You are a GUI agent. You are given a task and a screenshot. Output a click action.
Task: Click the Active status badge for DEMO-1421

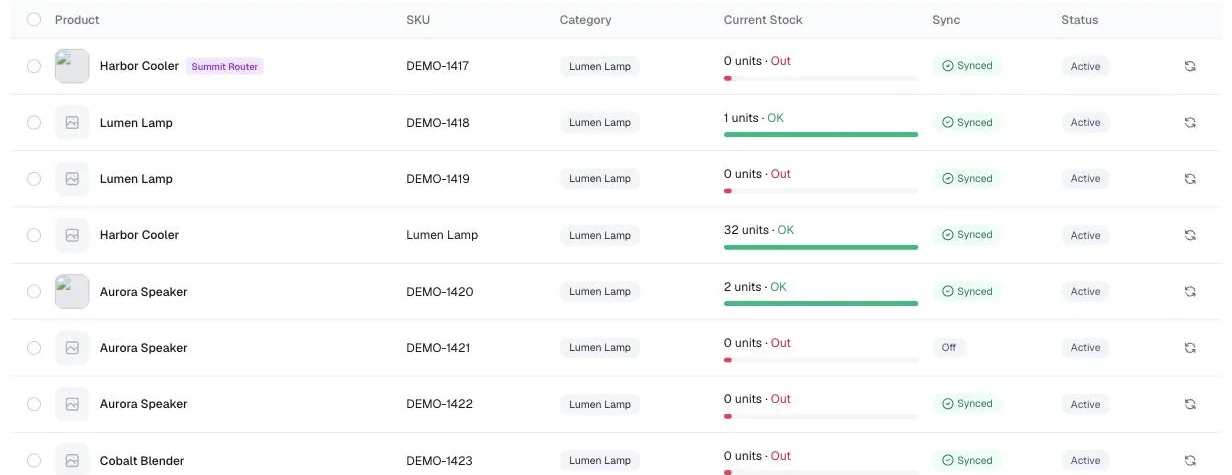click(x=1085, y=347)
